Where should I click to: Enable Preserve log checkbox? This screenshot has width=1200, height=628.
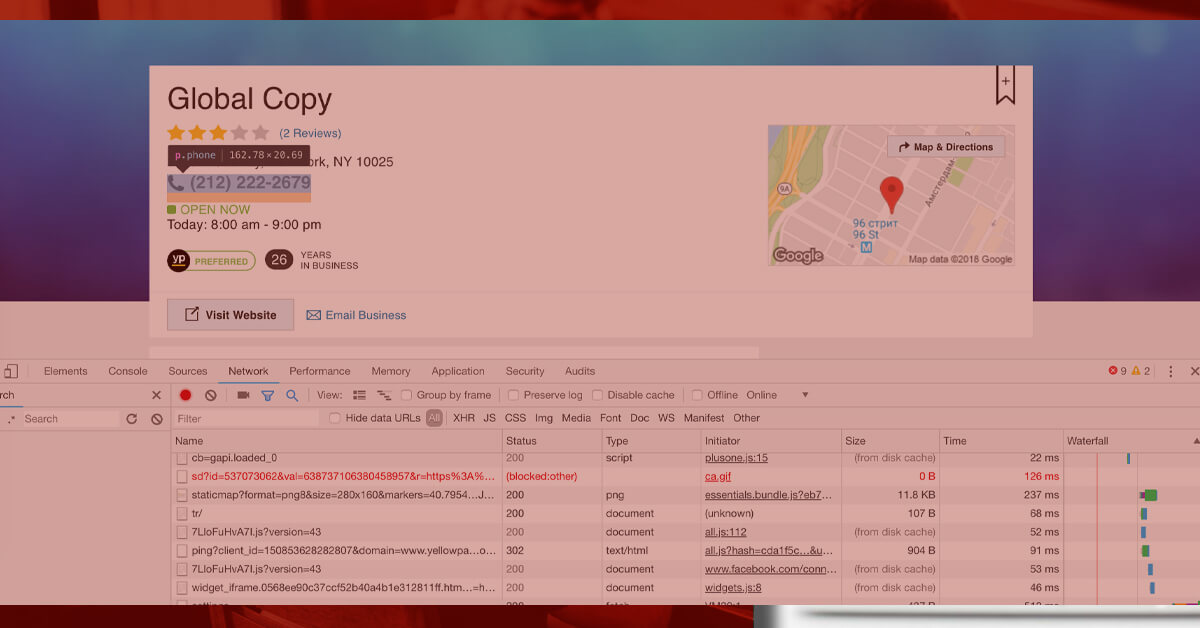point(513,395)
